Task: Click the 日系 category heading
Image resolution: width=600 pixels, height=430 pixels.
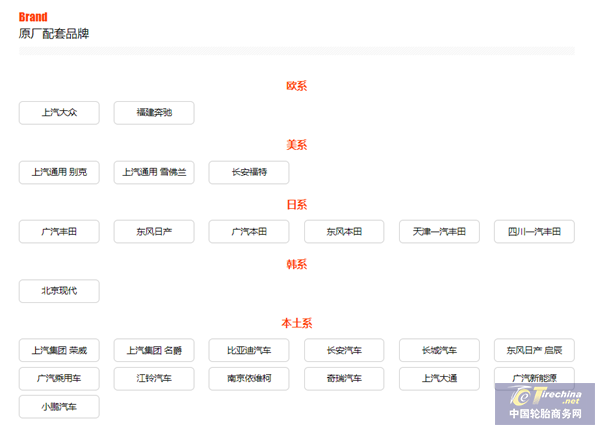Action: click(x=297, y=205)
